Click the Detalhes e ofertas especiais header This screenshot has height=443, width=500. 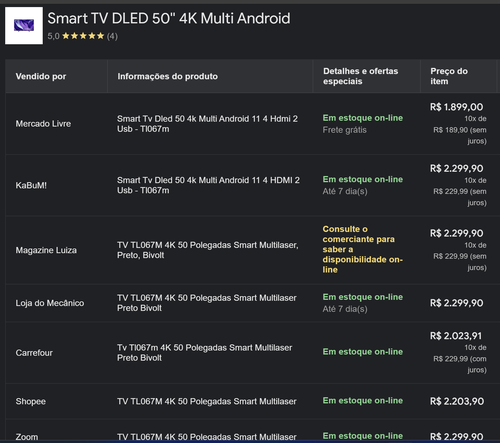pos(360,76)
